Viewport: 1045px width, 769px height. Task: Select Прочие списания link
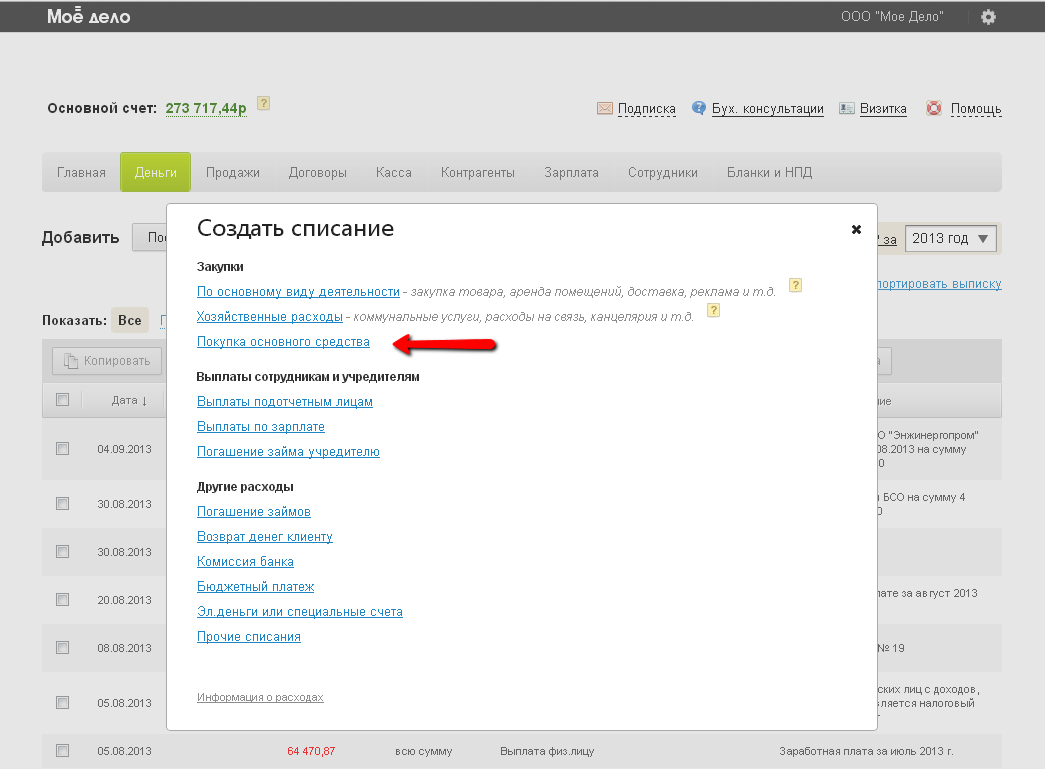pos(249,636)
